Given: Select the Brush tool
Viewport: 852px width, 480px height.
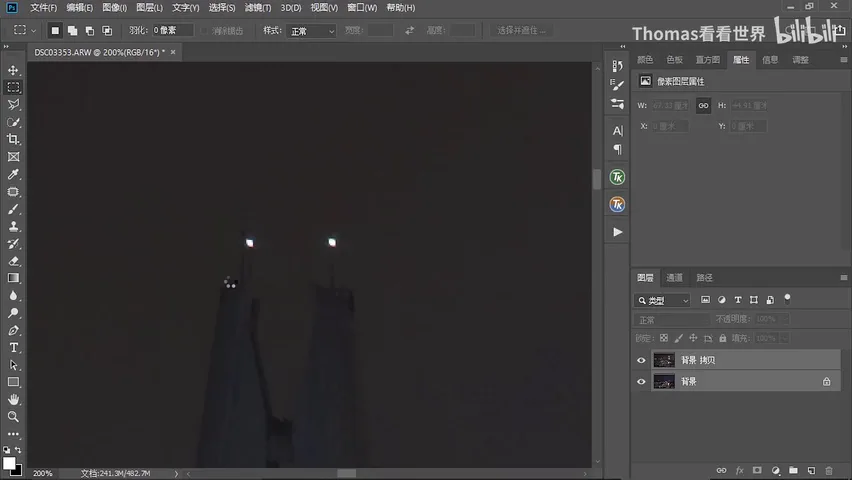Looking at the screenshot, I should (14, 209).
